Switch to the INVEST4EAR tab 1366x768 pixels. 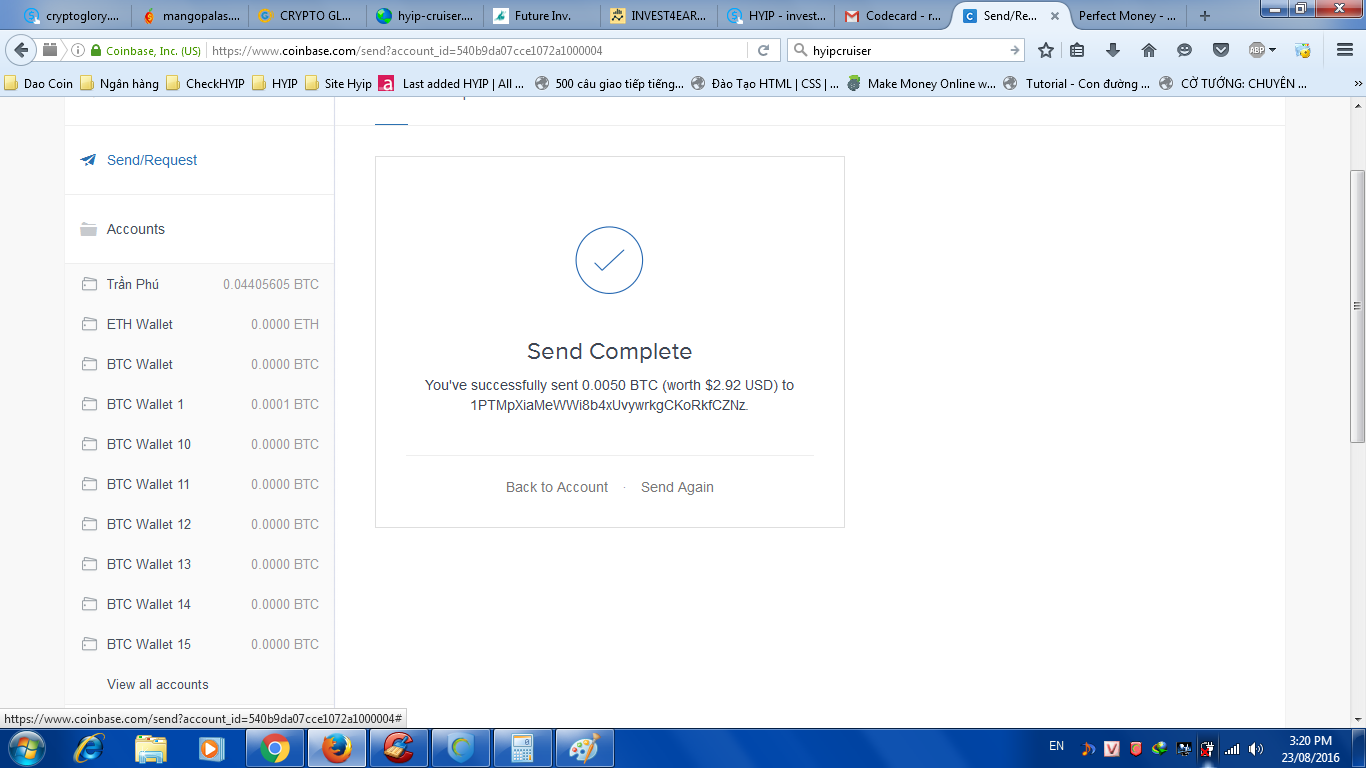coord(660,16)
